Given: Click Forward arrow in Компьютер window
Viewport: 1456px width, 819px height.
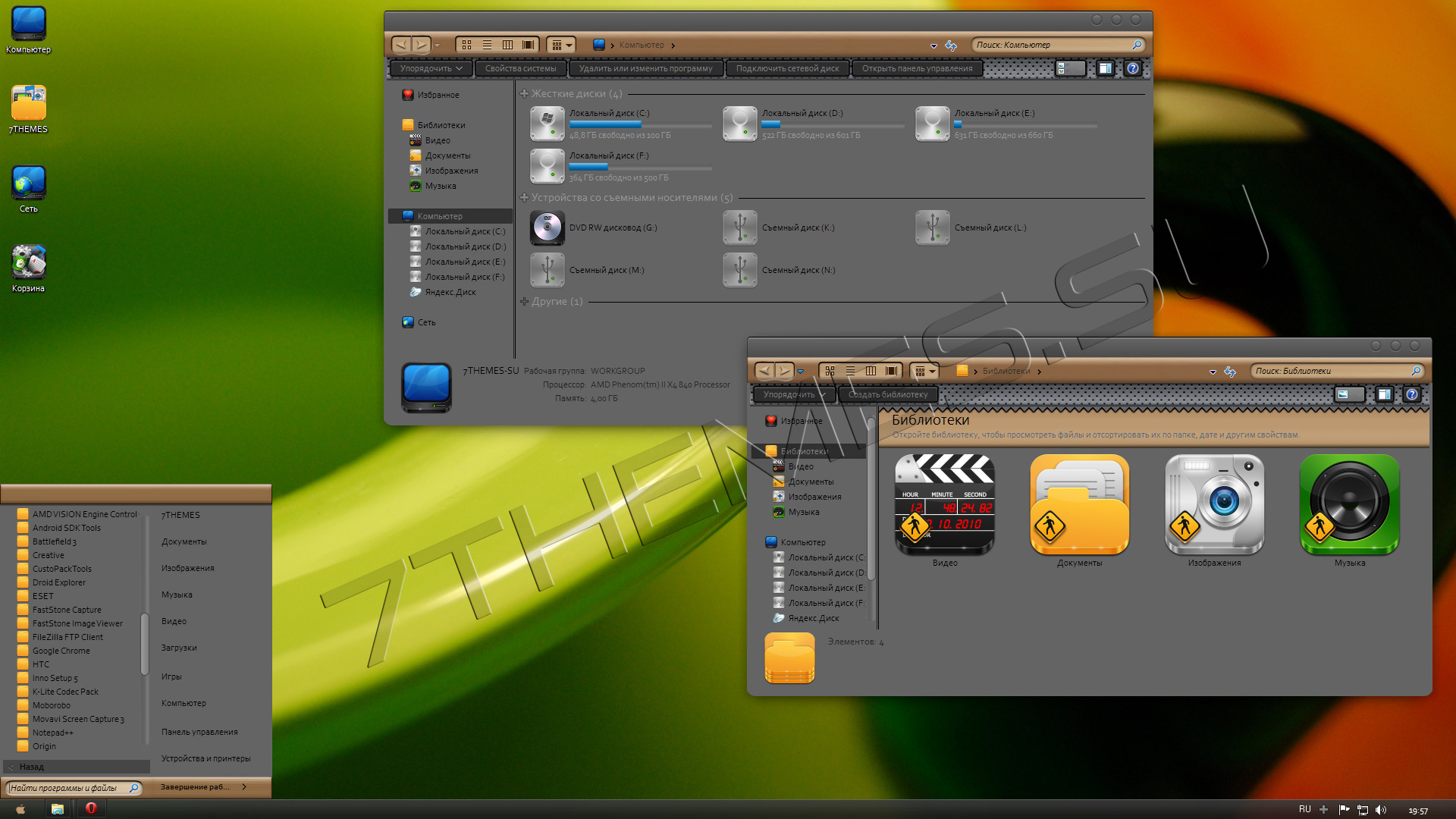Looking at the screenshot, I should click(x=422, y=45).
